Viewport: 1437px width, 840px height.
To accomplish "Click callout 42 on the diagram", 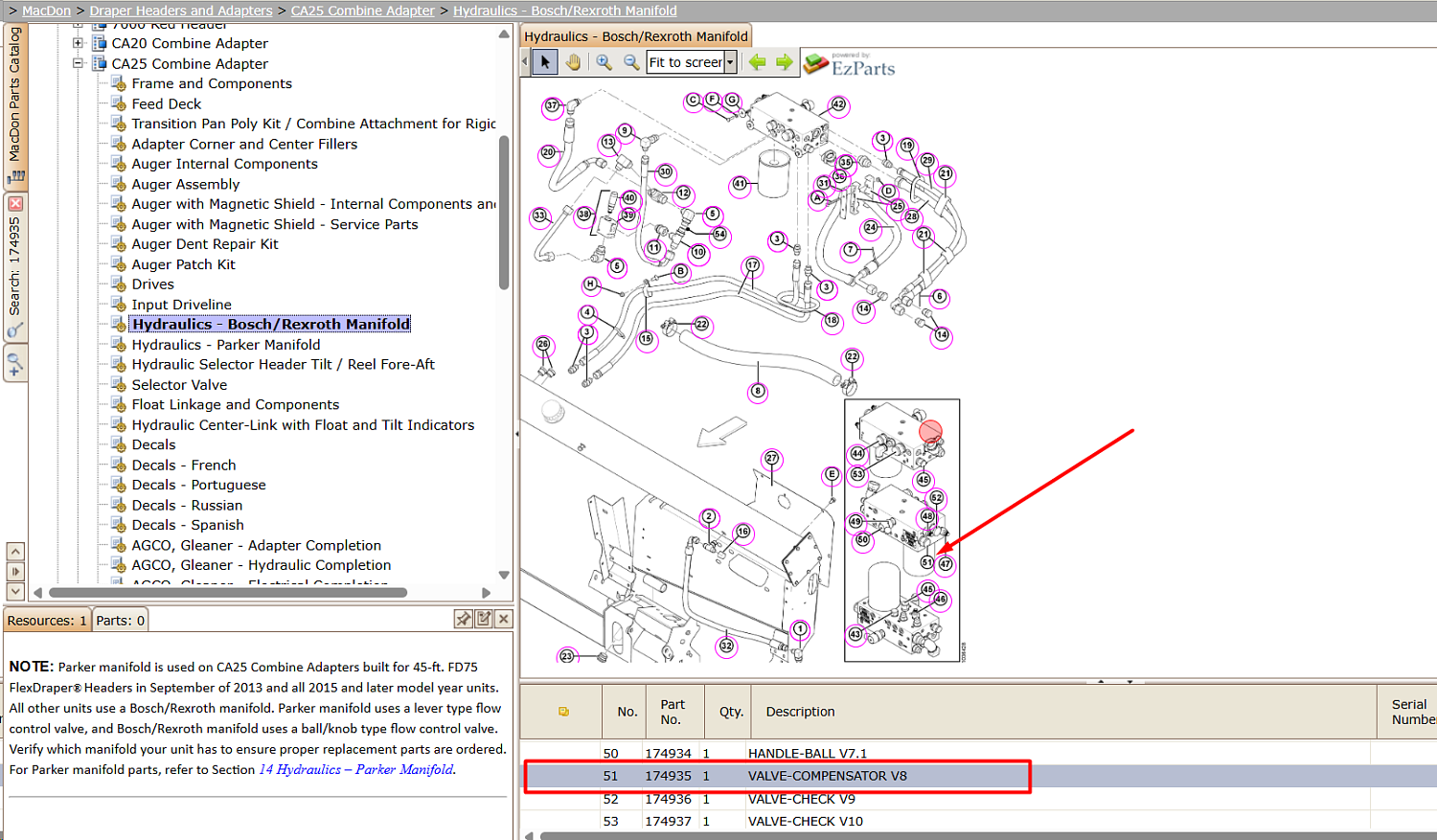I will 838,105.
